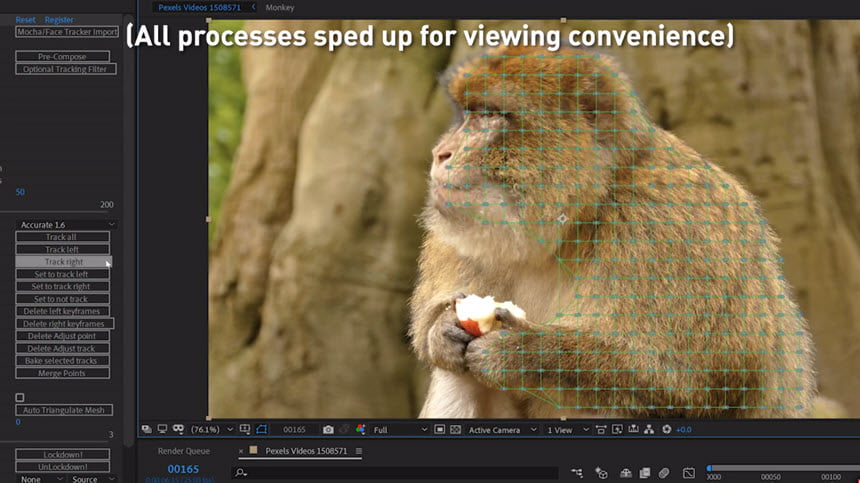Viewport: 860px width, 483px height.
Task: Click the Reset Exposure icon
Action: coord(666,430)
